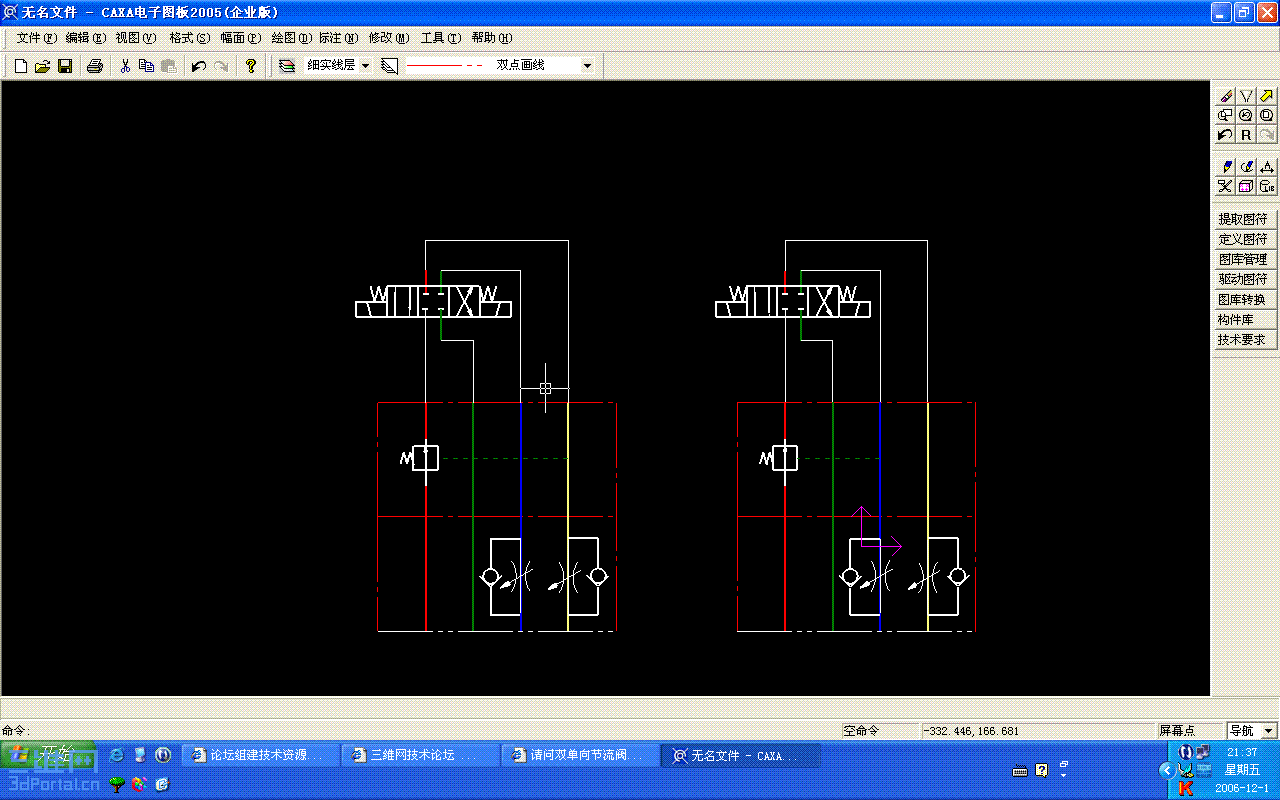Click the coordinate readout -332.446,166.681
Viewport: 1280px width, 800px height.
point(1038,731)
